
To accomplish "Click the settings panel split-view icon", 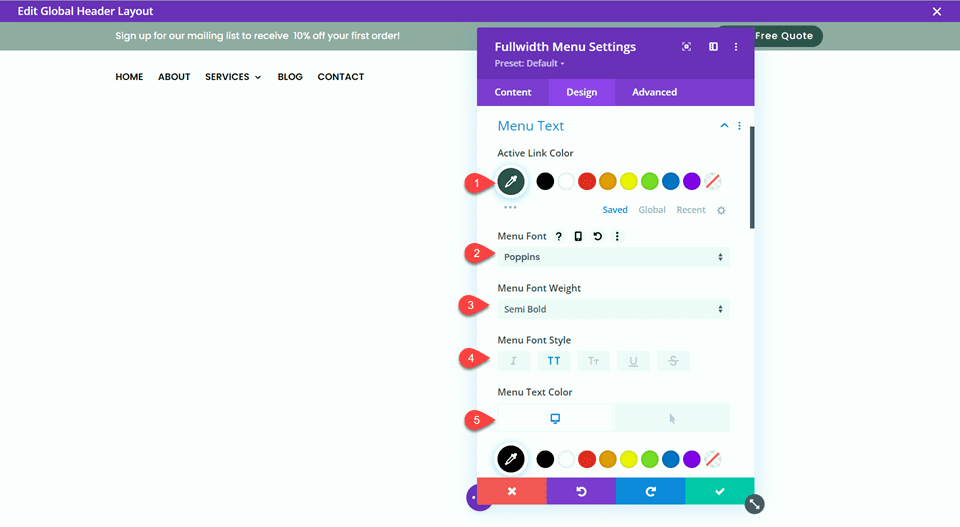I will [x=713, y=47].
